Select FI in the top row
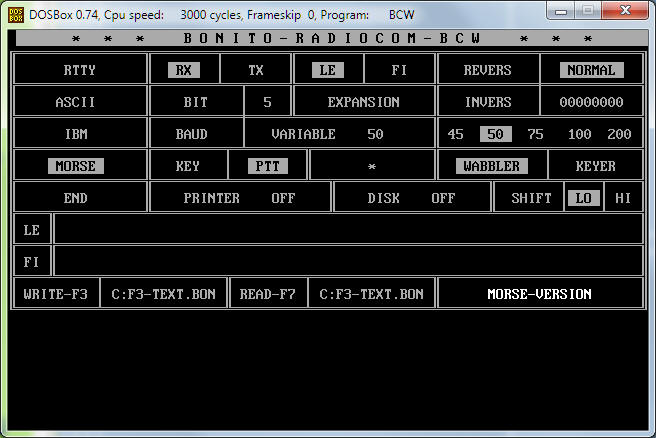The width and height of the screenshot is (656, 438). coord(399,70)
